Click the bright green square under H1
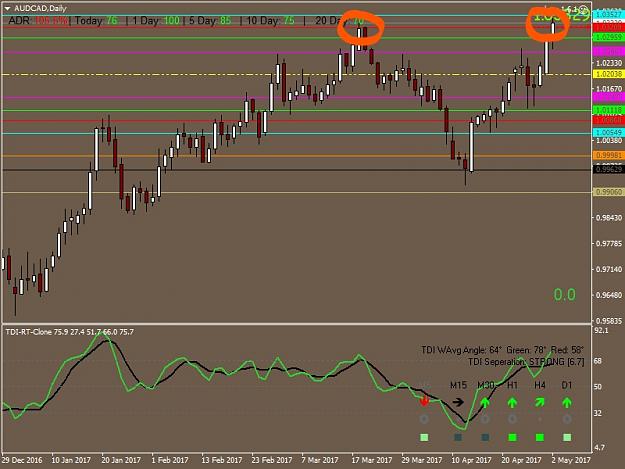The image size is (625, 469). [513, 438]
